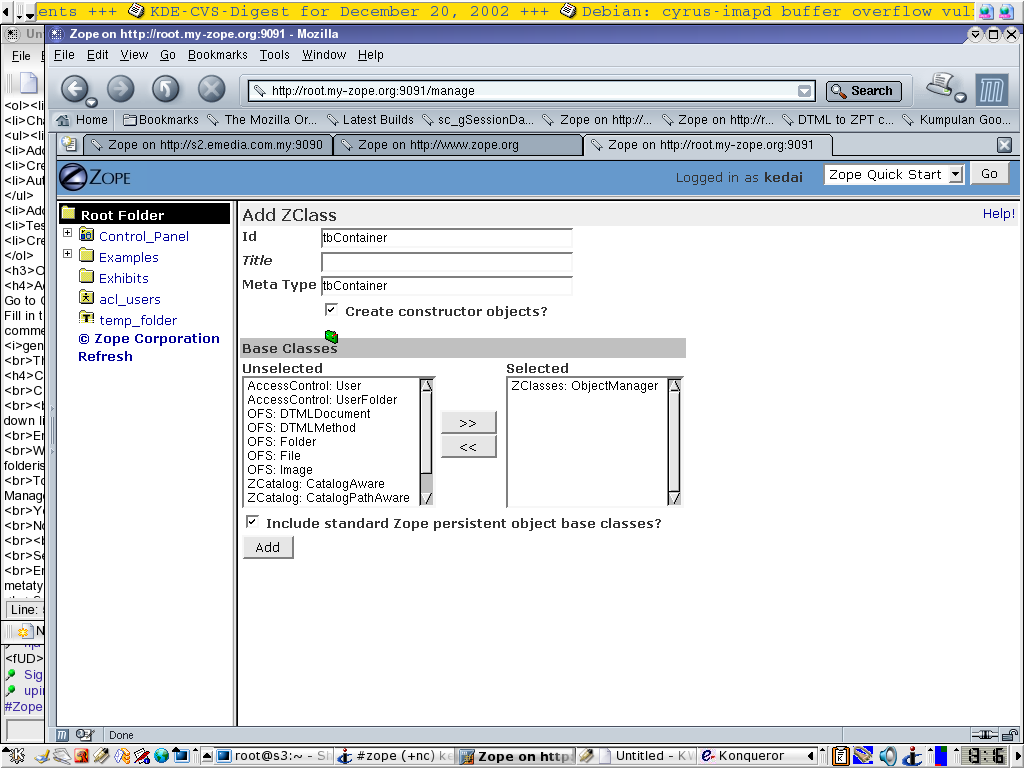
Task: Click the Root Folder icon
Action: 68,213
